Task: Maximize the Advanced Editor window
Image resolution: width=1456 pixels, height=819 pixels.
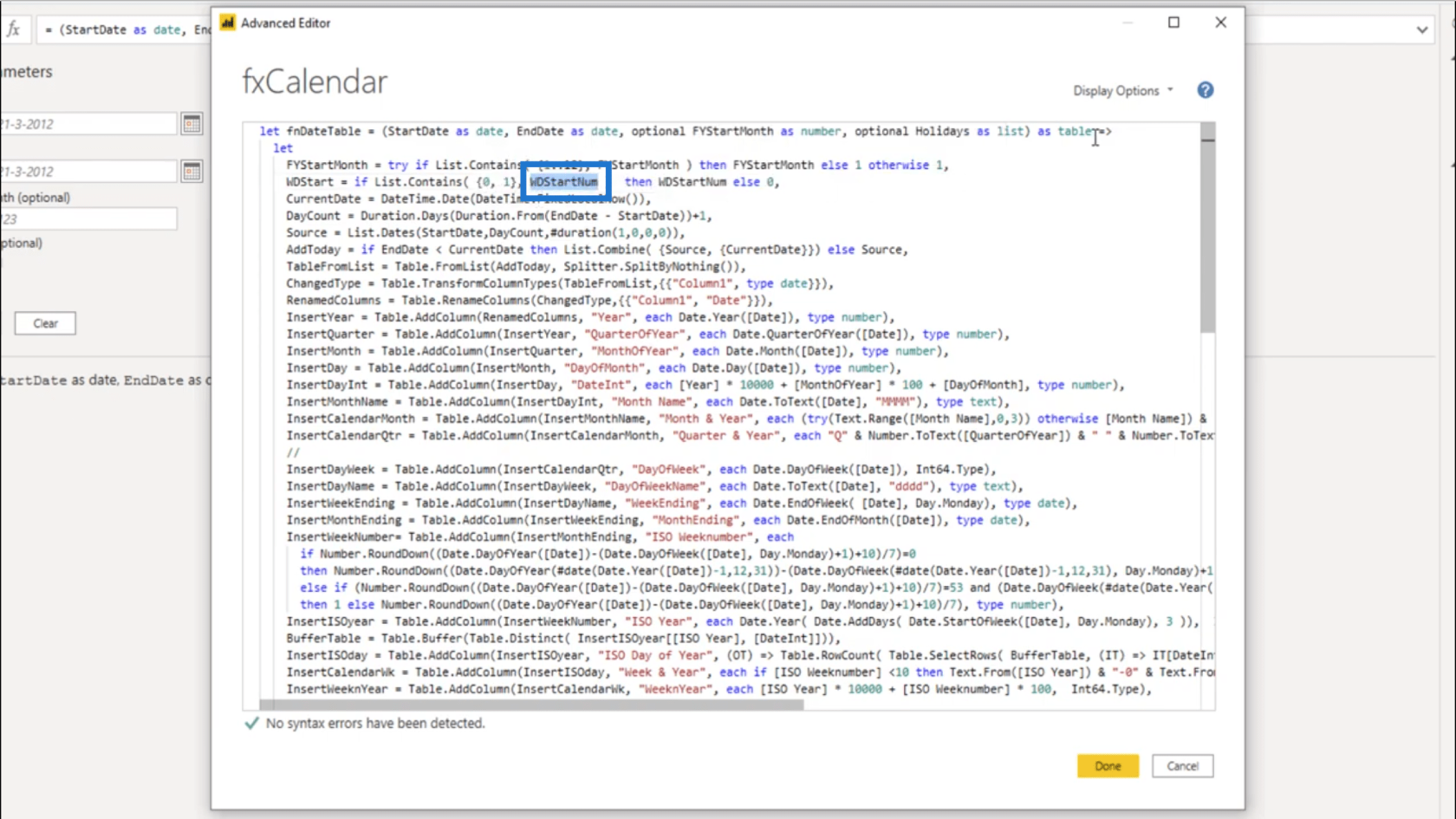Action: 1173,23
